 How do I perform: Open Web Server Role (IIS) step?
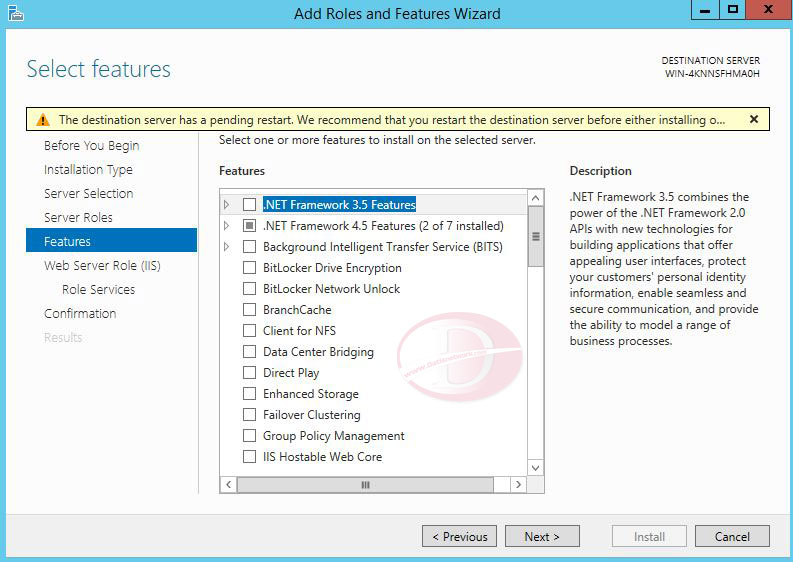pos(102,266)
